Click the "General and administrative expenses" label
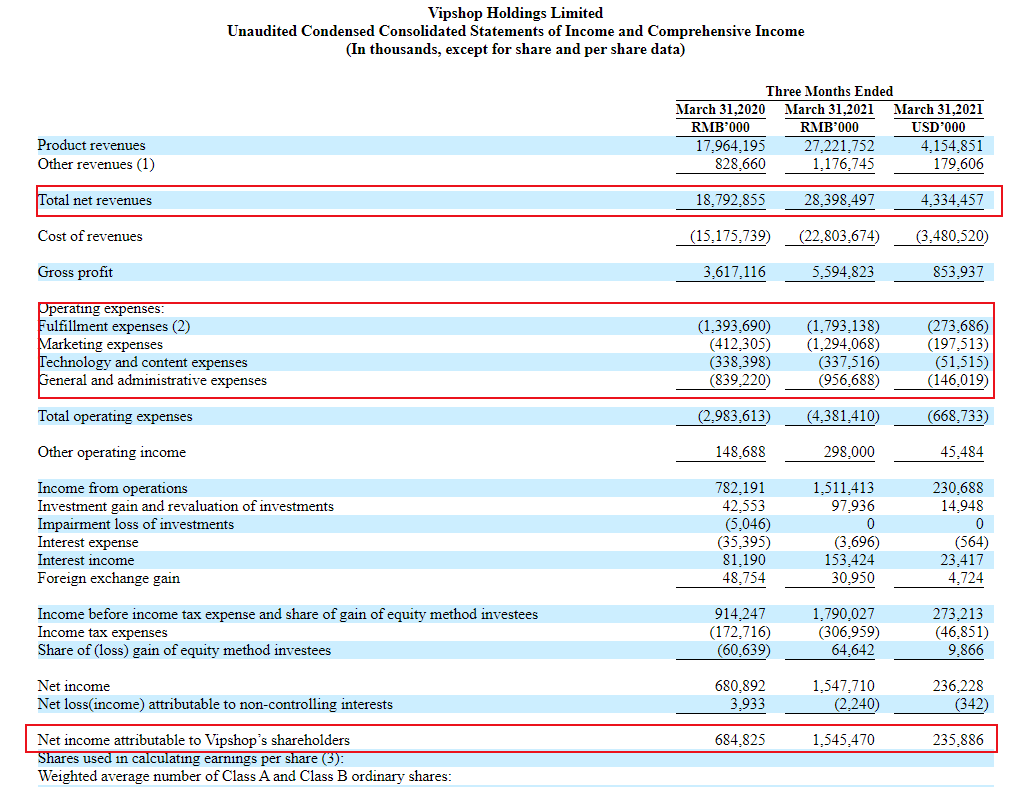 [152, 380]
